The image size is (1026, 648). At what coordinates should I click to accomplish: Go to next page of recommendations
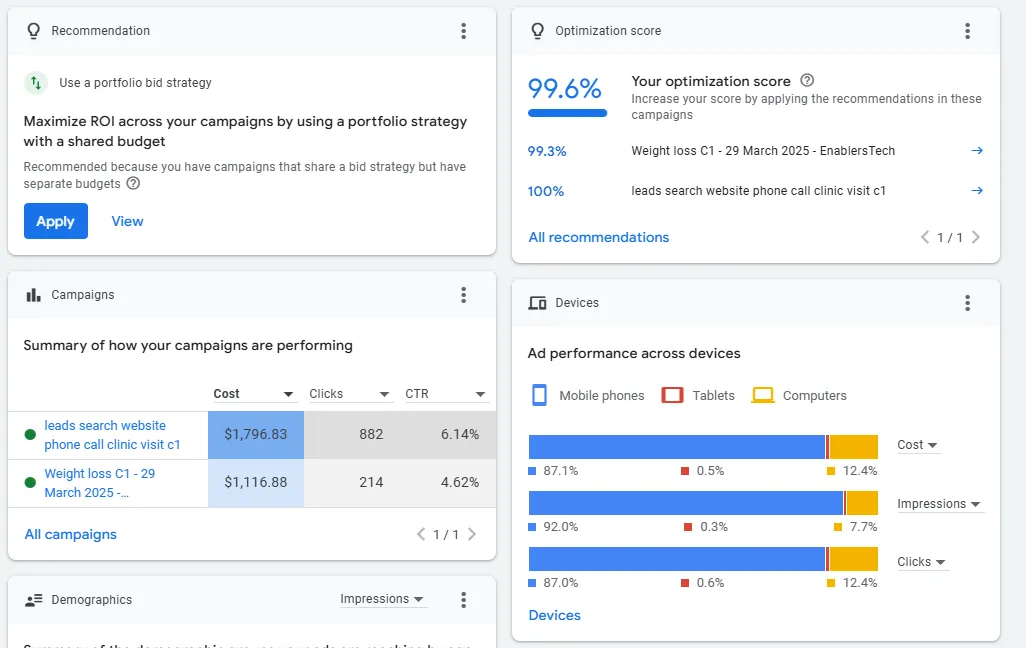tap(976, 238)
